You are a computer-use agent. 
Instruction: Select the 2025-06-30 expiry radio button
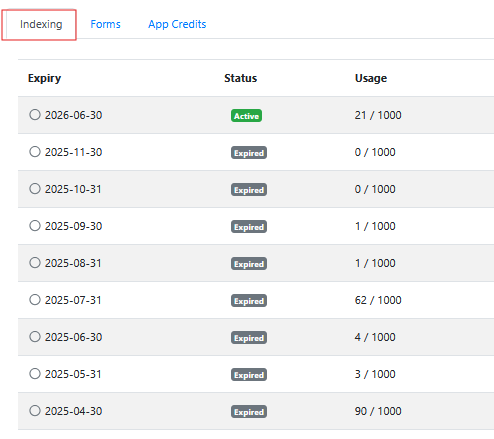click(35, 337)
